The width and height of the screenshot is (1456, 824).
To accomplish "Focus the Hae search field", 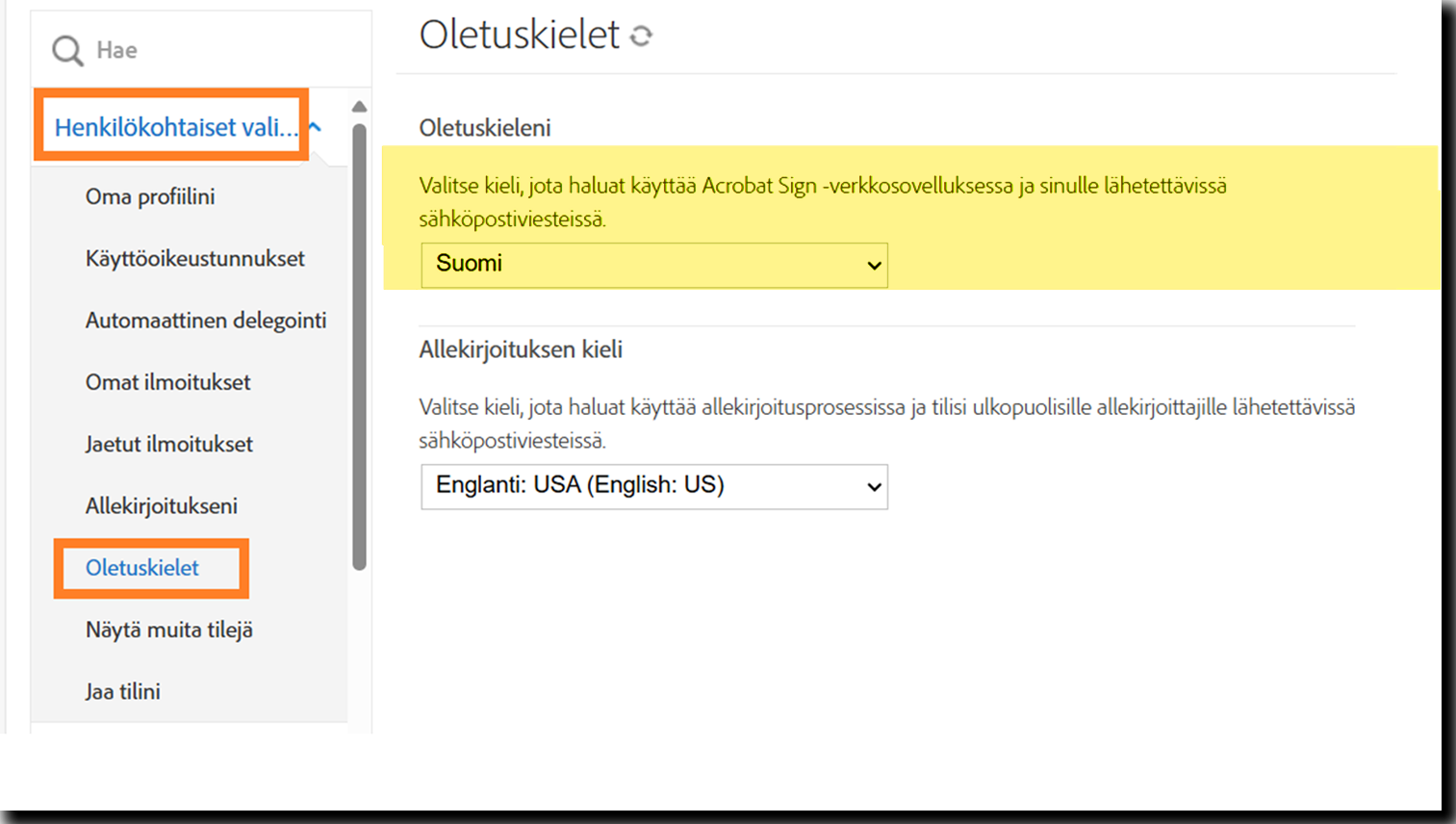I will click(201, 49).
